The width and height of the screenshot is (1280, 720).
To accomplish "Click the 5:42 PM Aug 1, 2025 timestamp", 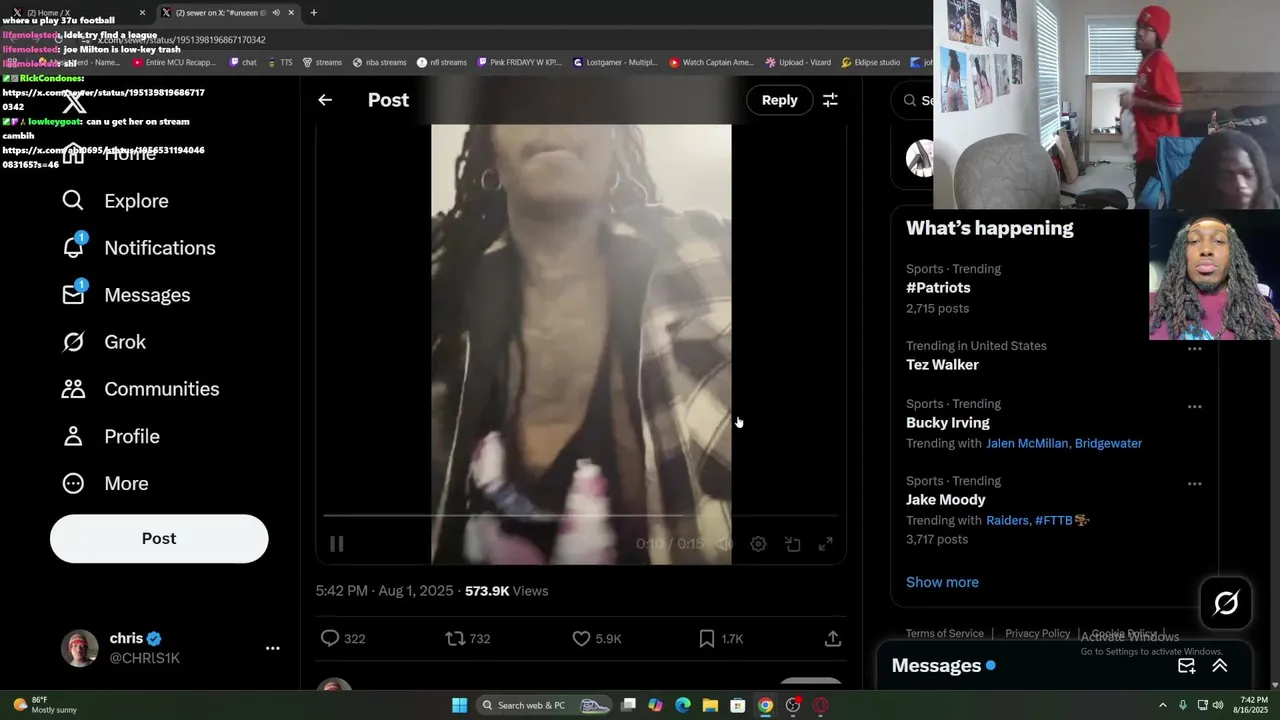I will (385, 591).
